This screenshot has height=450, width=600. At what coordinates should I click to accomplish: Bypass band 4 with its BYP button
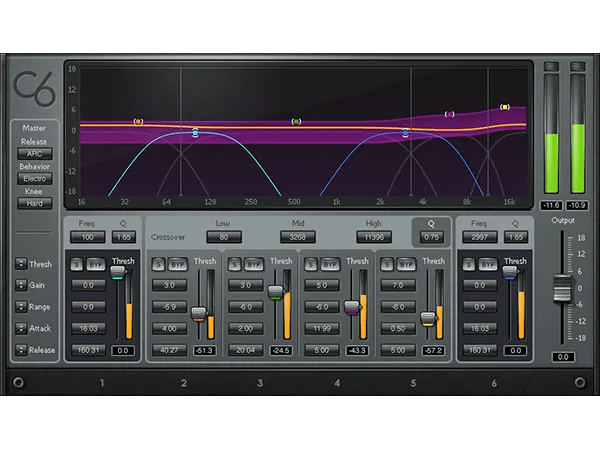tap(329, 264)
